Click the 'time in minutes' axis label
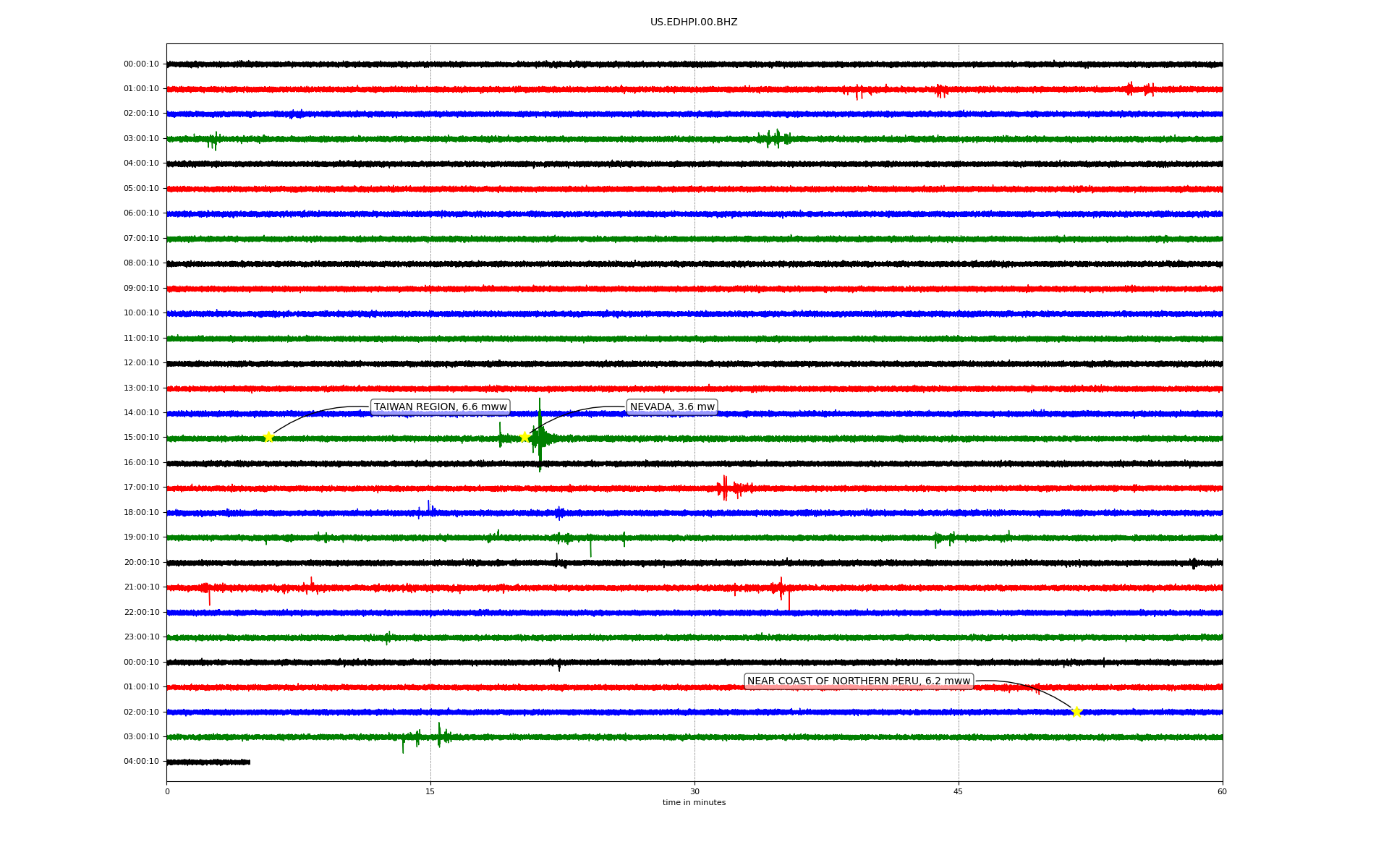 click(694, 803)
